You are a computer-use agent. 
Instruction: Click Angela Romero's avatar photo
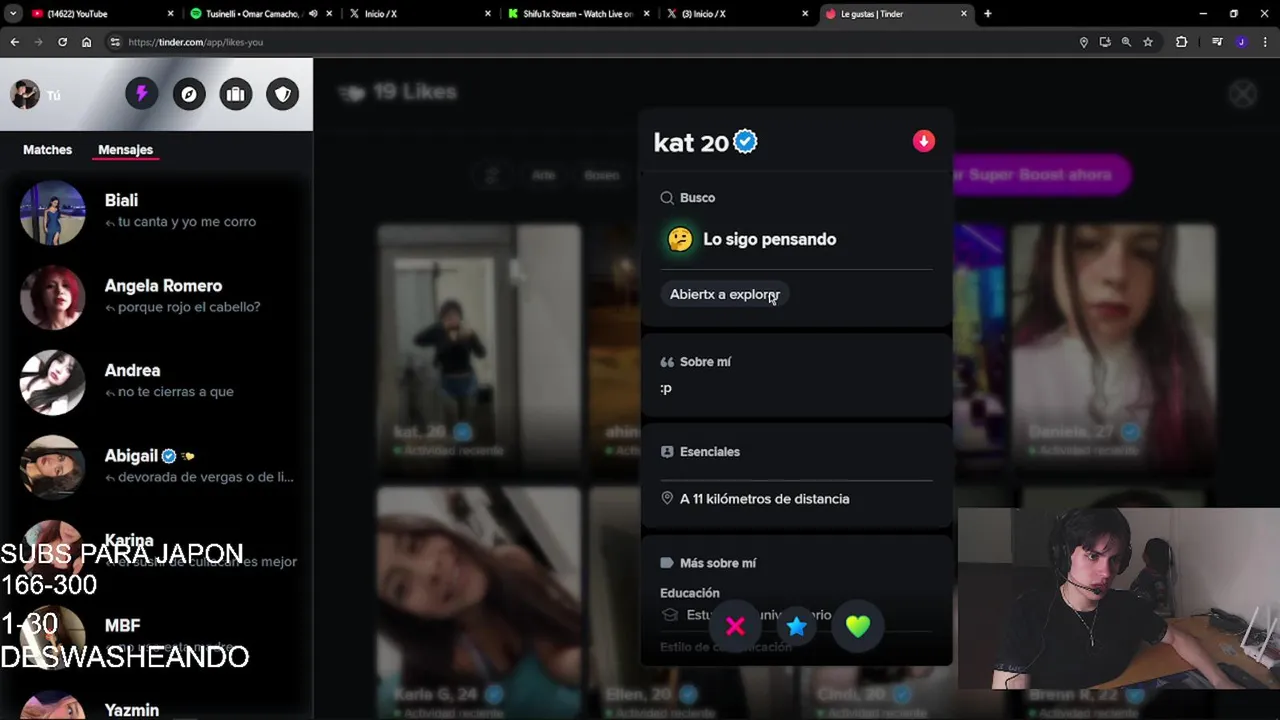click(x=52, y=297)
